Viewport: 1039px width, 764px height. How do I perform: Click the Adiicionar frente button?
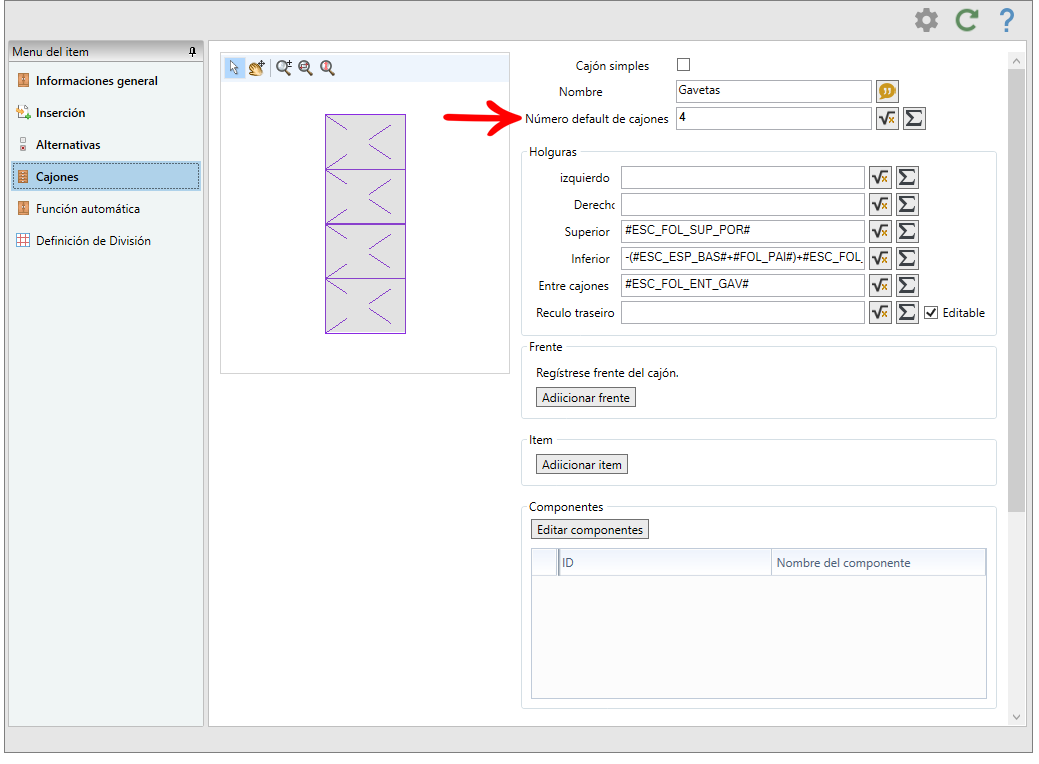click(x=586, y=398)
